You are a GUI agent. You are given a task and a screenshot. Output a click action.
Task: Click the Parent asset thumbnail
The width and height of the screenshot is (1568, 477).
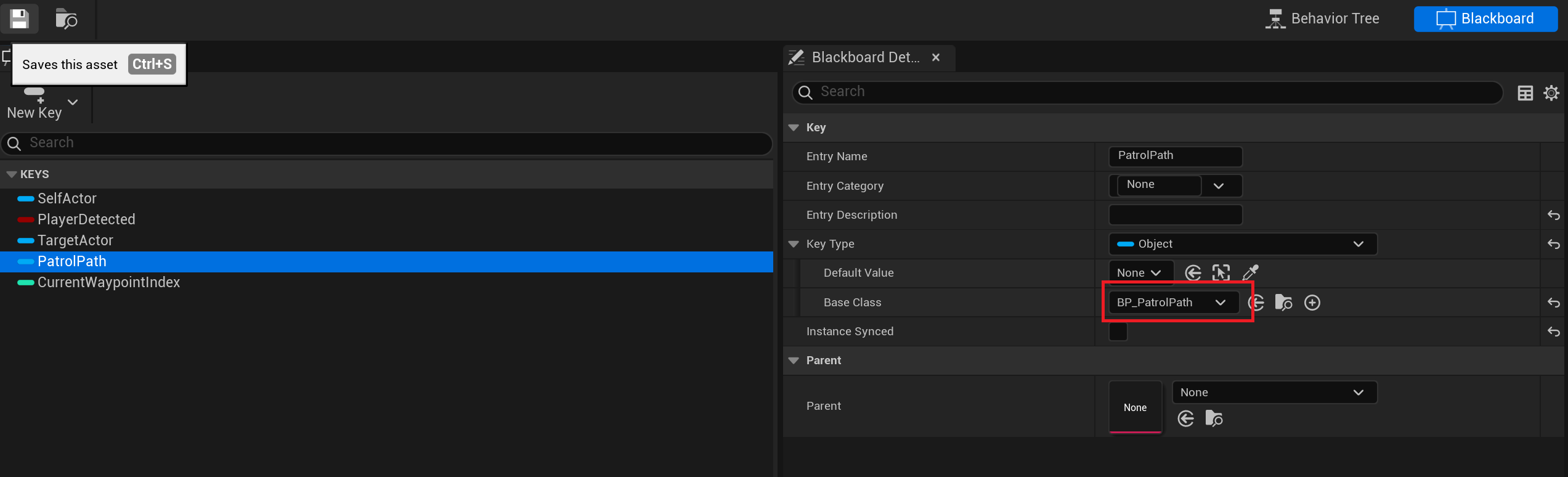tap(1135, 407)
